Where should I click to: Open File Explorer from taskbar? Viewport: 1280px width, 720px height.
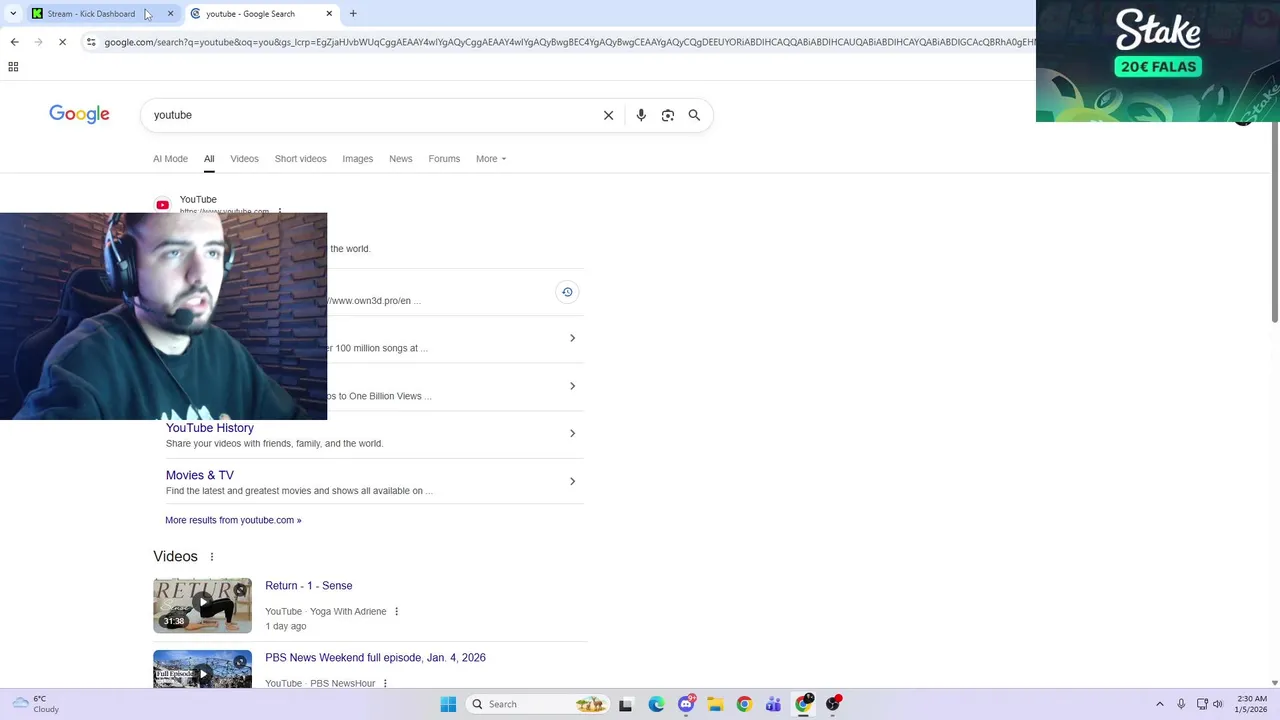tap(715, 704)
